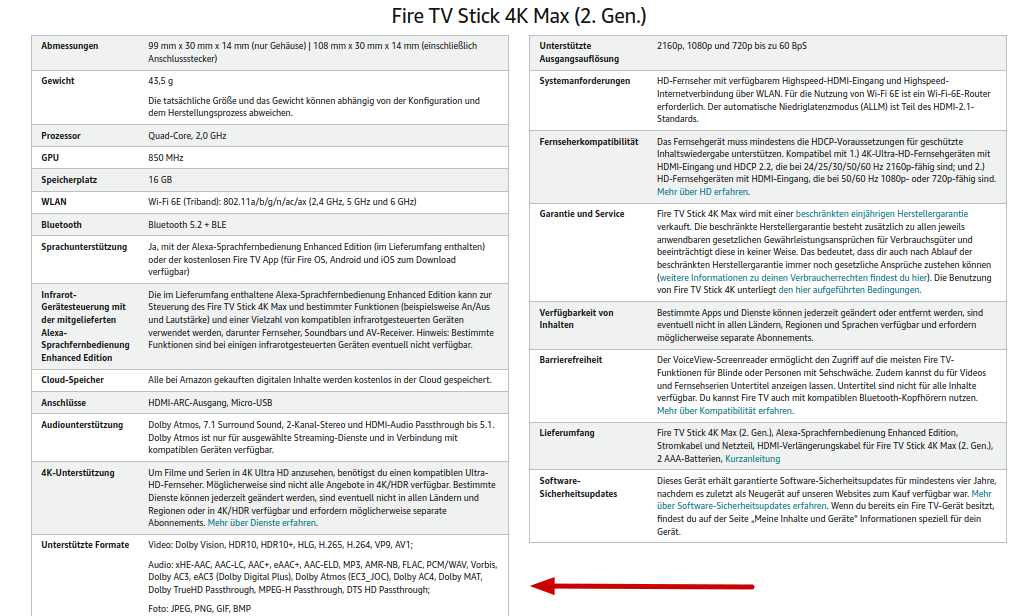Viewport: 1024px width, 616px height.
Task: Click the weight value '43,5 g'
Action: pos(161,81)
